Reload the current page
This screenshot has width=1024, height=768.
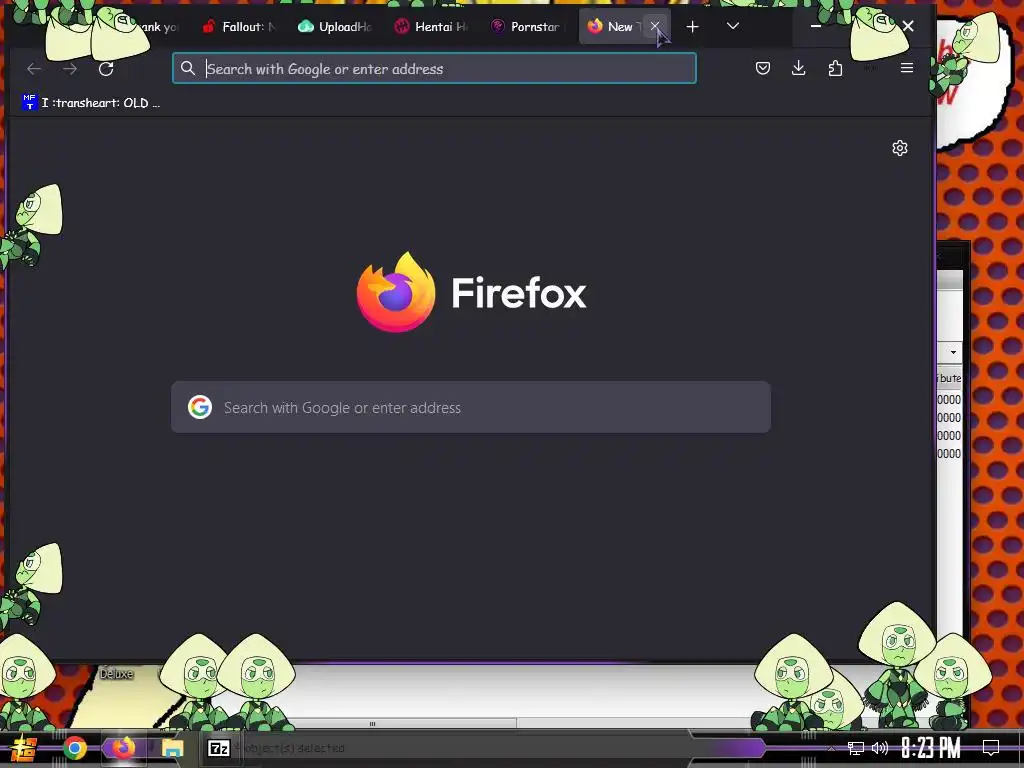pyautogui.click(x=106, y=69)
